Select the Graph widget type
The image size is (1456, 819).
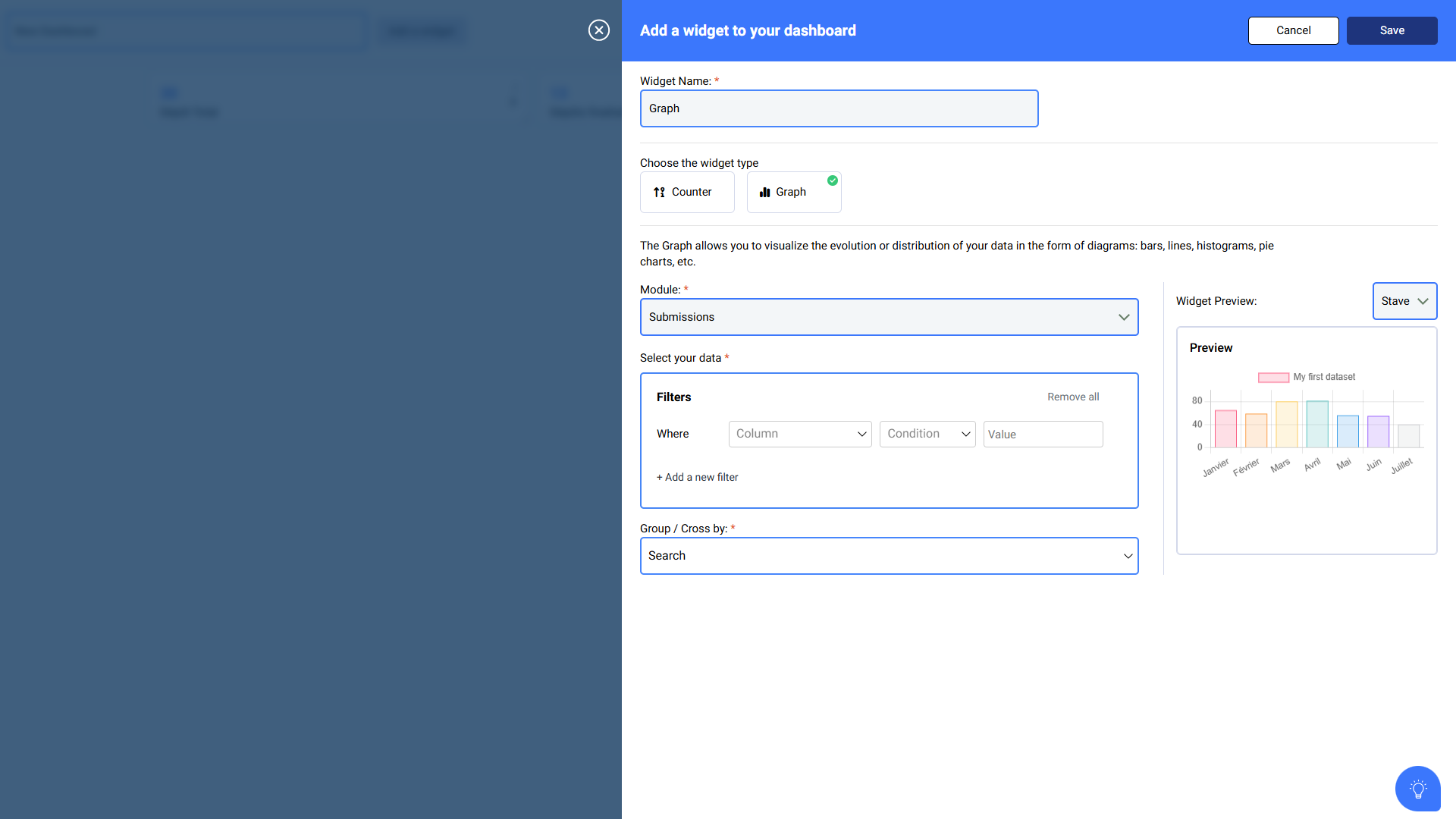[793, 193]
